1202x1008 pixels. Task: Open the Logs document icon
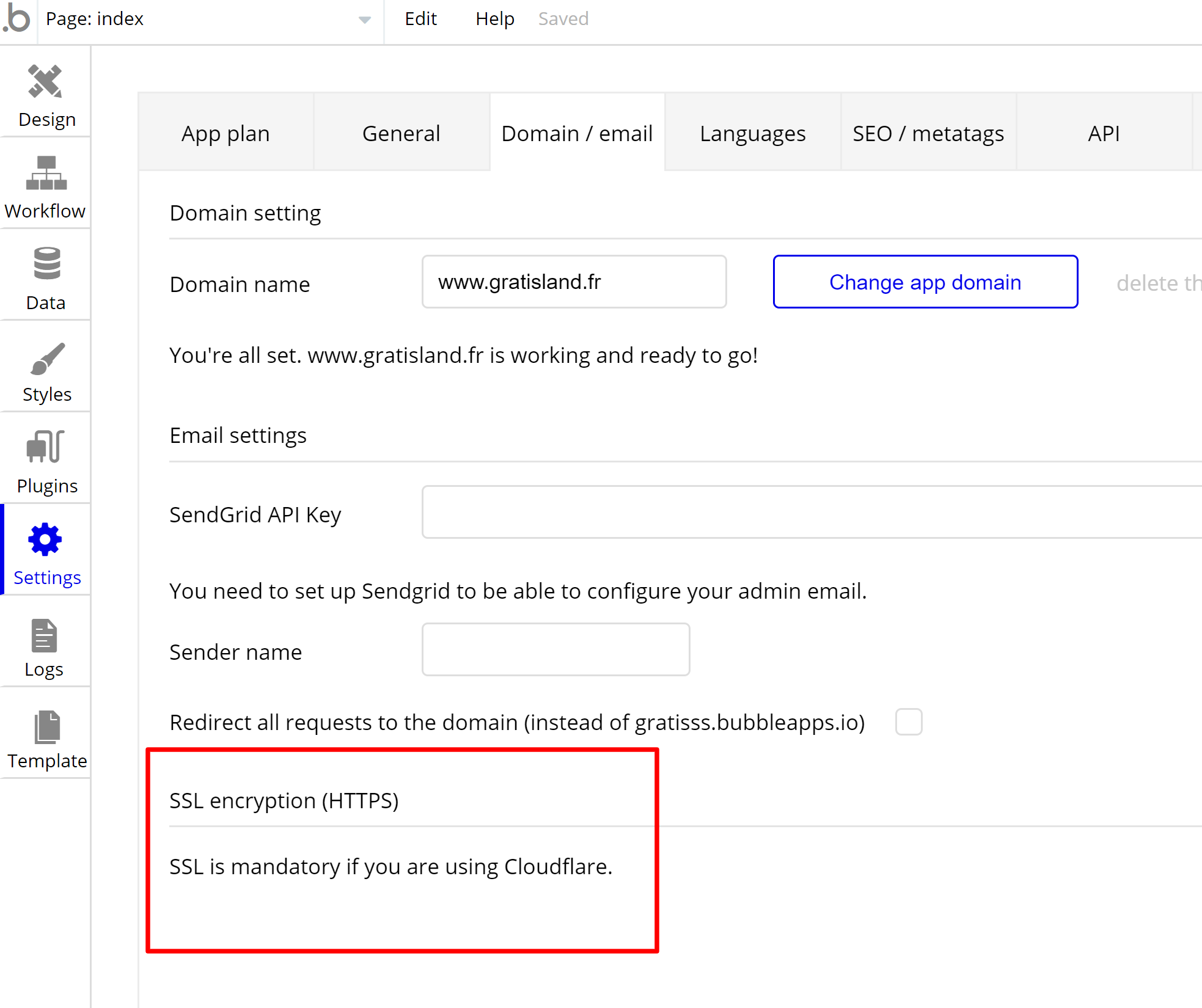pos(44,636)
